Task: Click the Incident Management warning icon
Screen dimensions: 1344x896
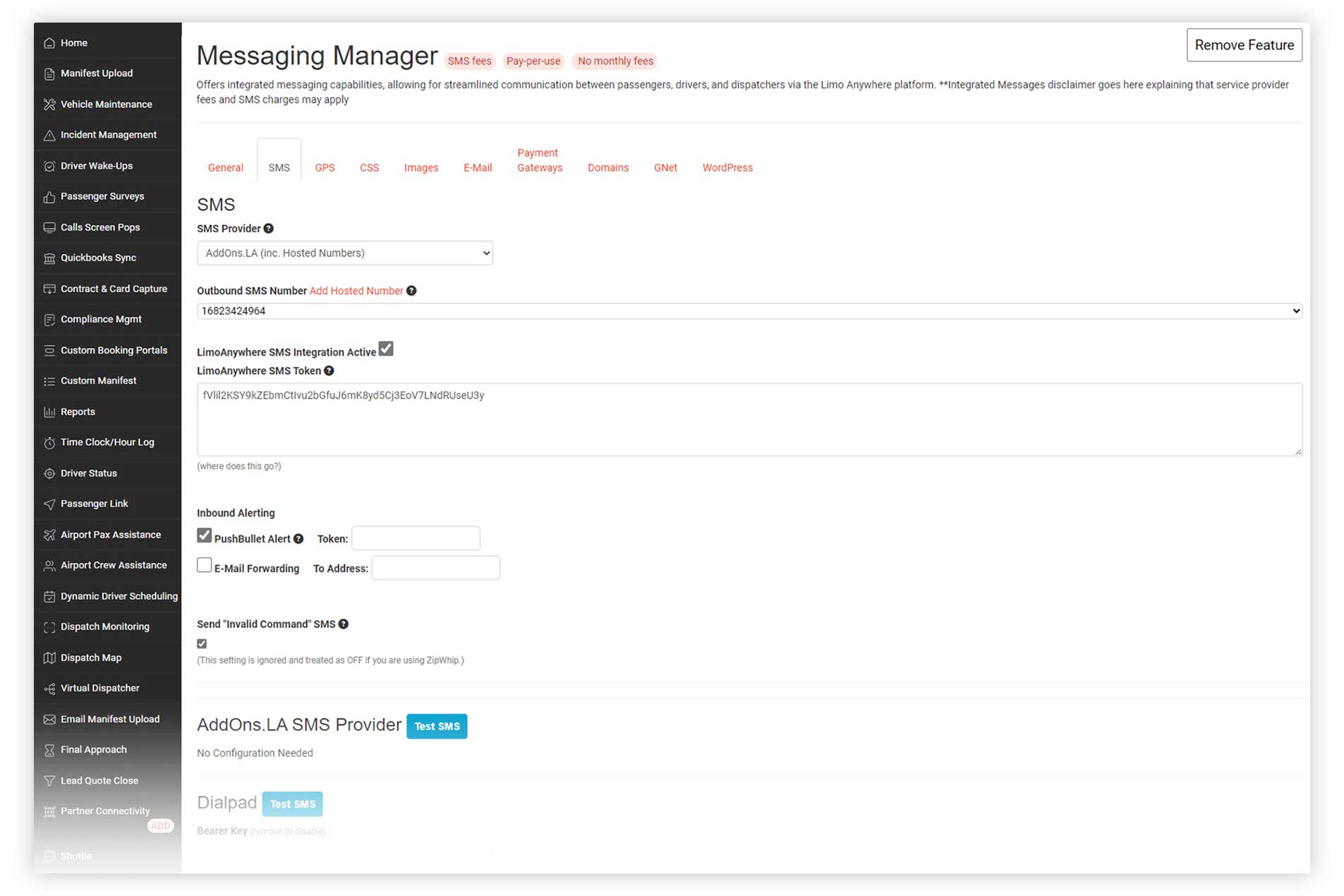Action: 49,135
